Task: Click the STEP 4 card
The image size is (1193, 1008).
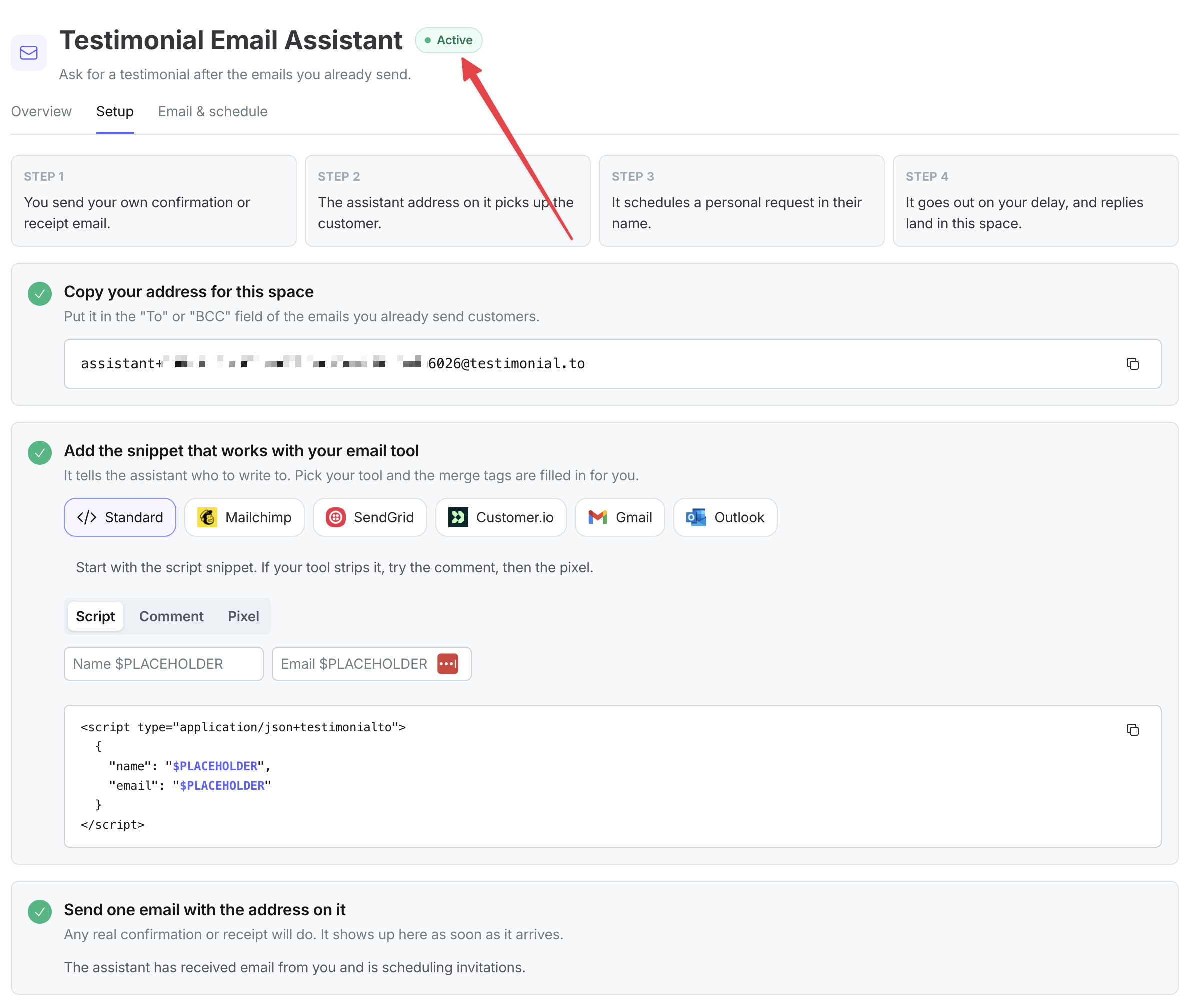Action: [x=1035, y=201]
